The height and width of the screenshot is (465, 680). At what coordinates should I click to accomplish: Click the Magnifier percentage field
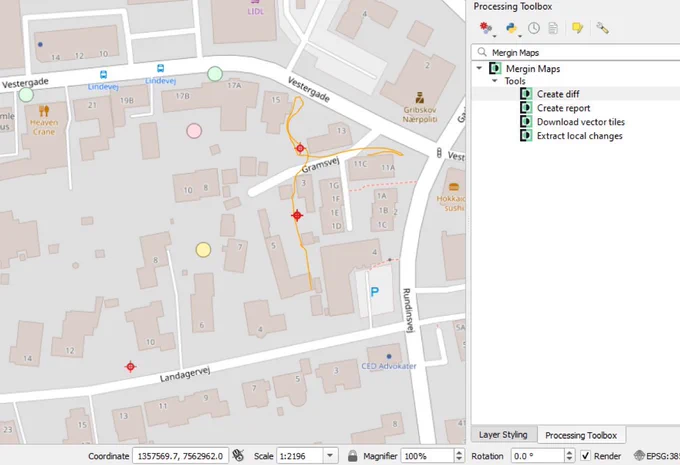coord(427,456)
